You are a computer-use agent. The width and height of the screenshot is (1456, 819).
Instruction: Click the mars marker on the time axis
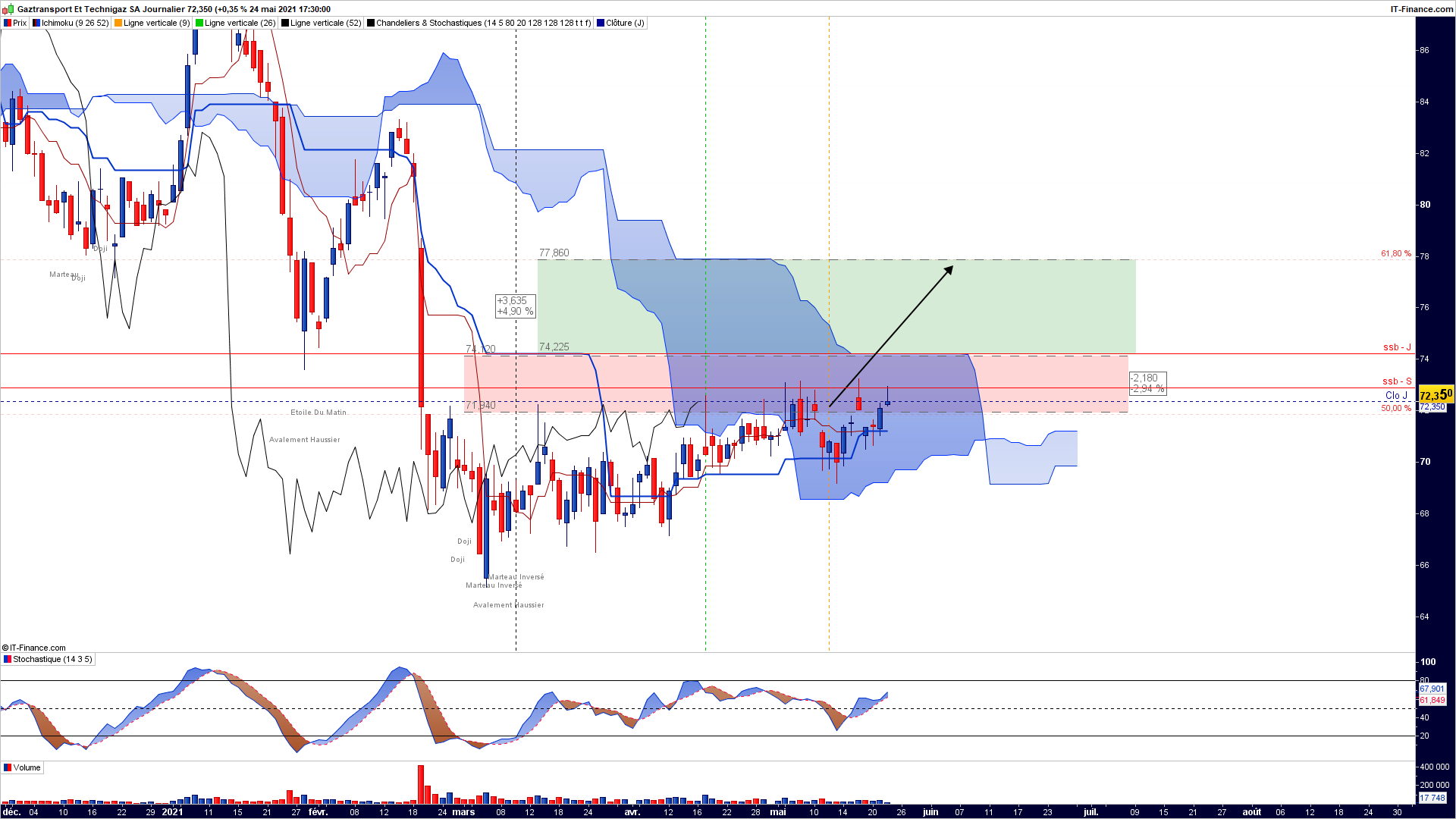(464, 811)
